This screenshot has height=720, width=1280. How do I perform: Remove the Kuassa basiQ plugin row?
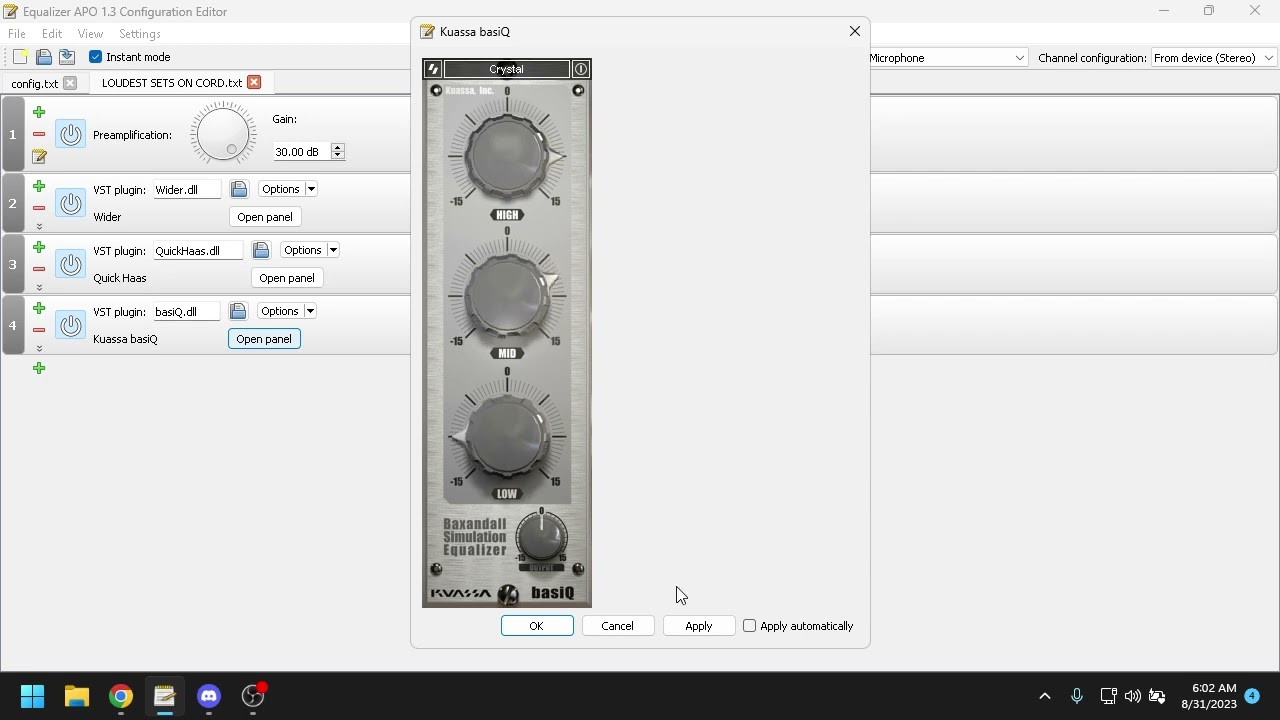[x=39, y=330]
